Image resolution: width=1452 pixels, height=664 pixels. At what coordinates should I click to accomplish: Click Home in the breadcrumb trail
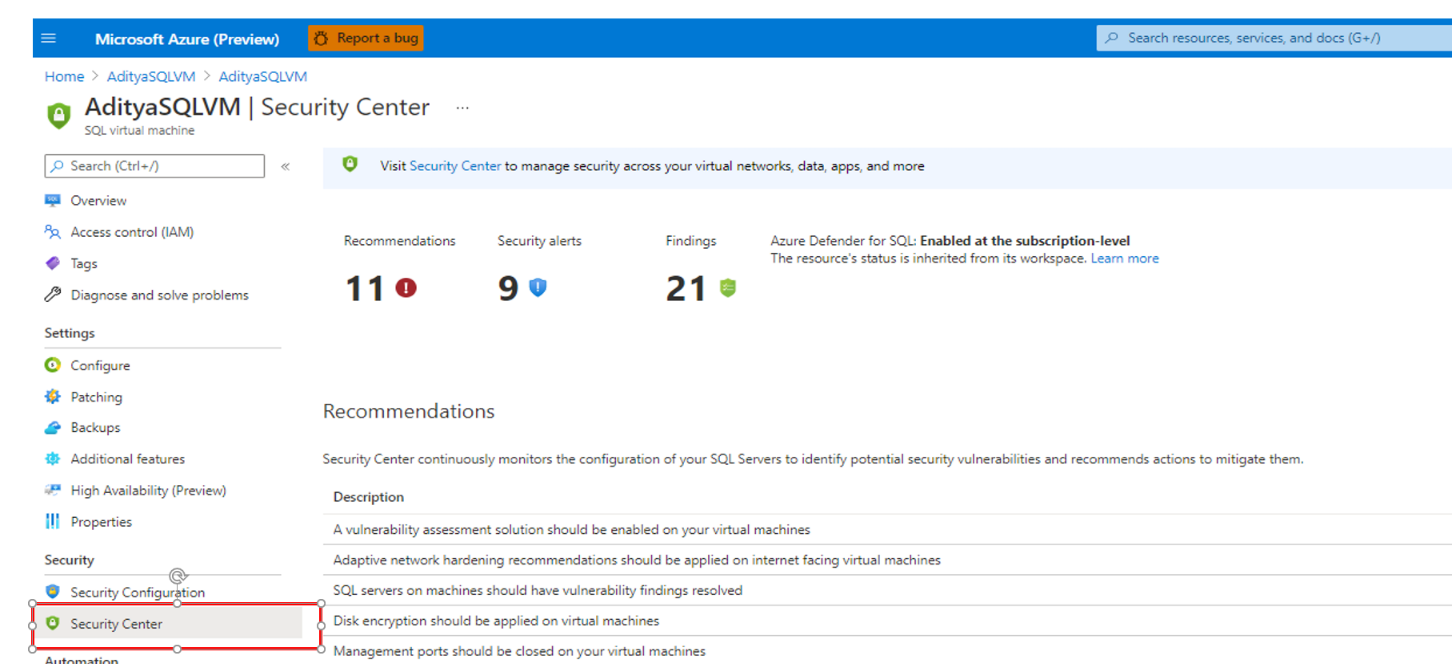click(64, 76)
